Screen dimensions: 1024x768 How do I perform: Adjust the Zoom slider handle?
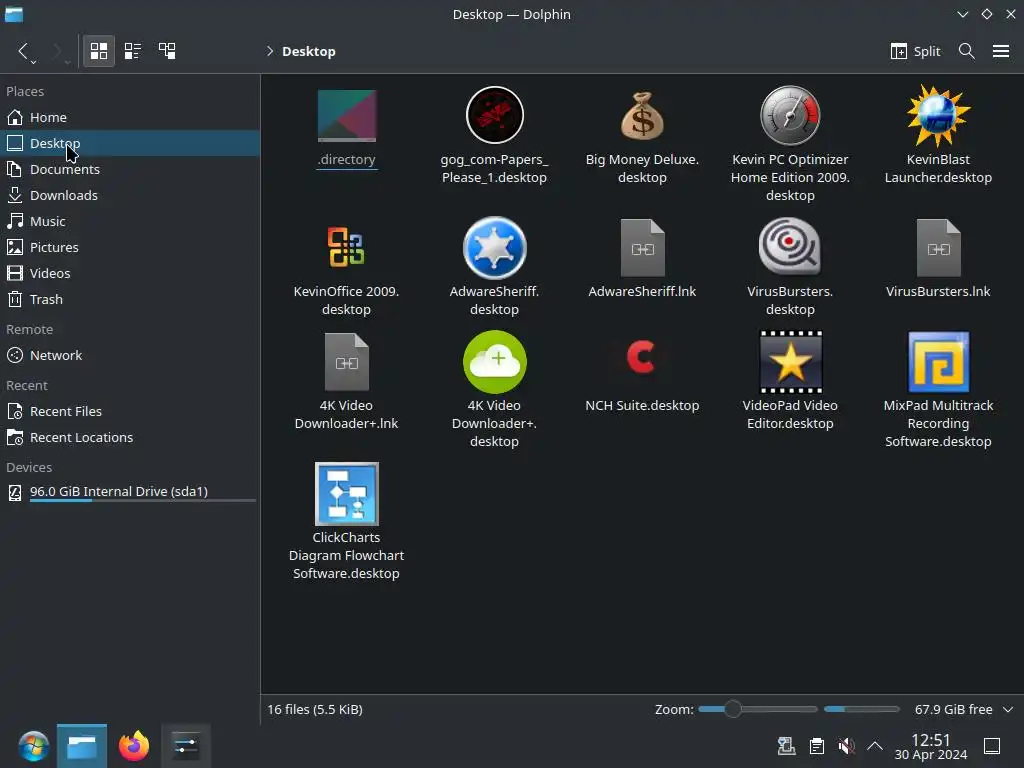click(x=733, y=709)
